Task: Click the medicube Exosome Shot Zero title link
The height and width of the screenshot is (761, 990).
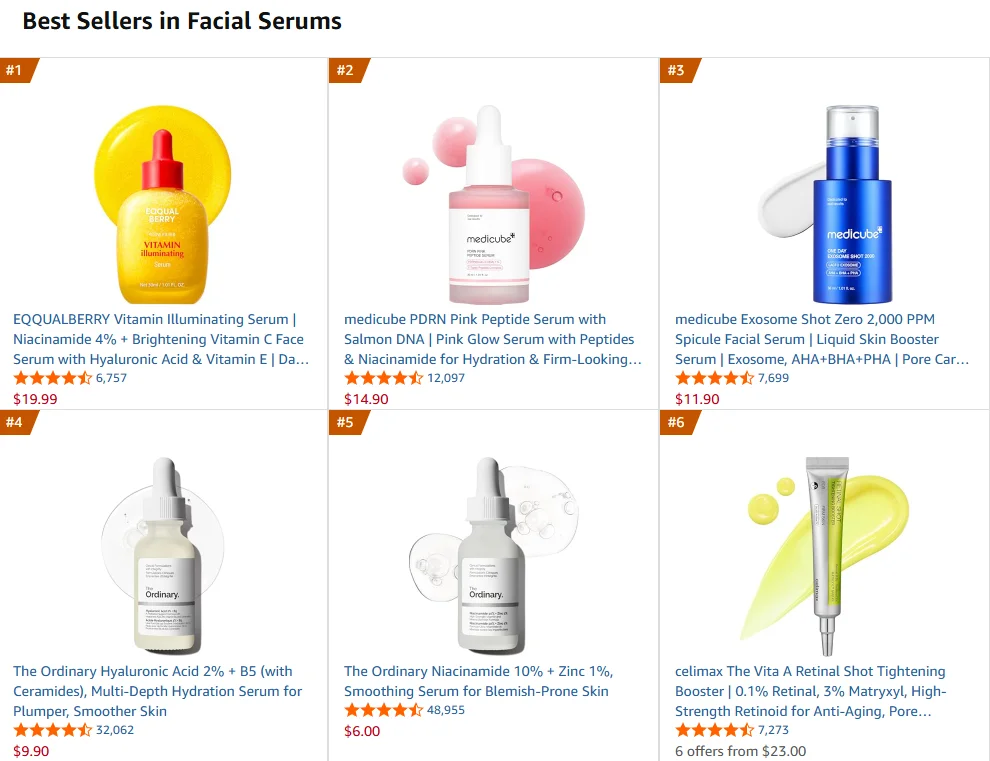Action: 822,339
